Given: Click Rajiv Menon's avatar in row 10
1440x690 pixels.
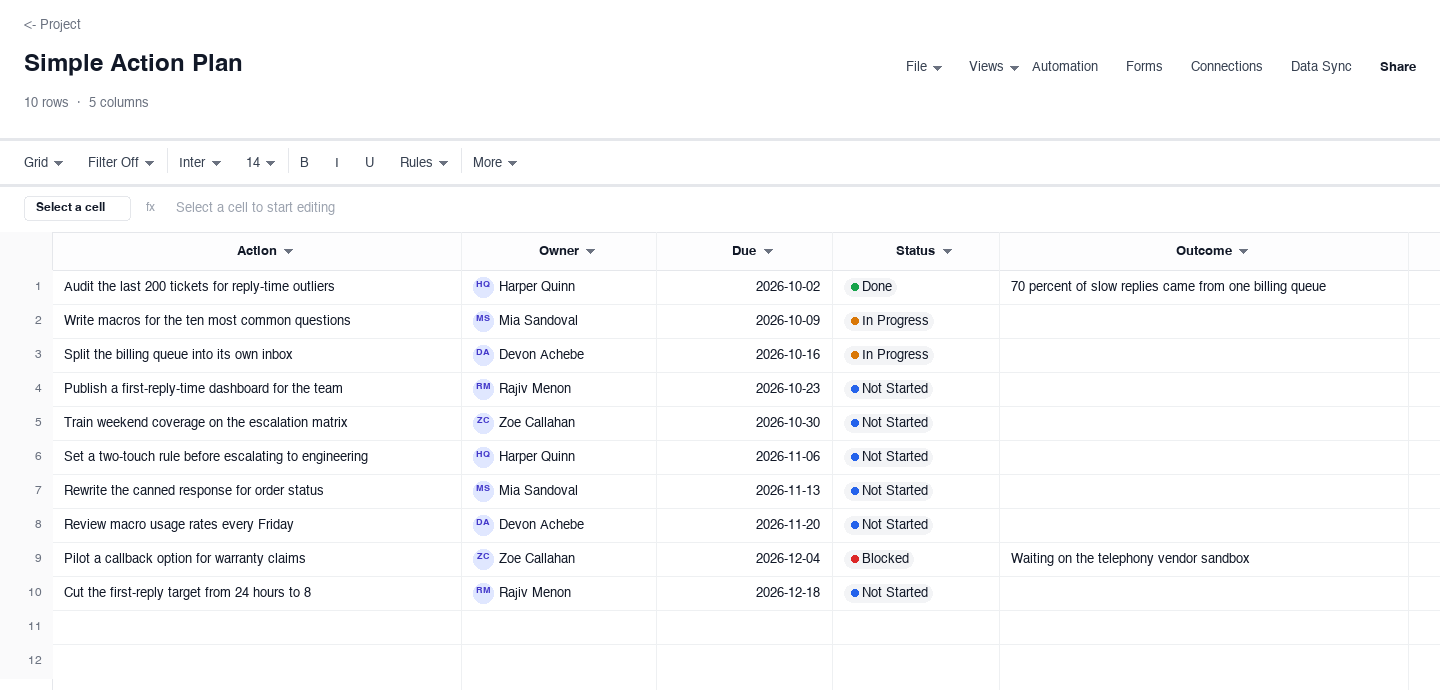Looking at the screenshot, I should pyautogui.click(x=483, y=593).
